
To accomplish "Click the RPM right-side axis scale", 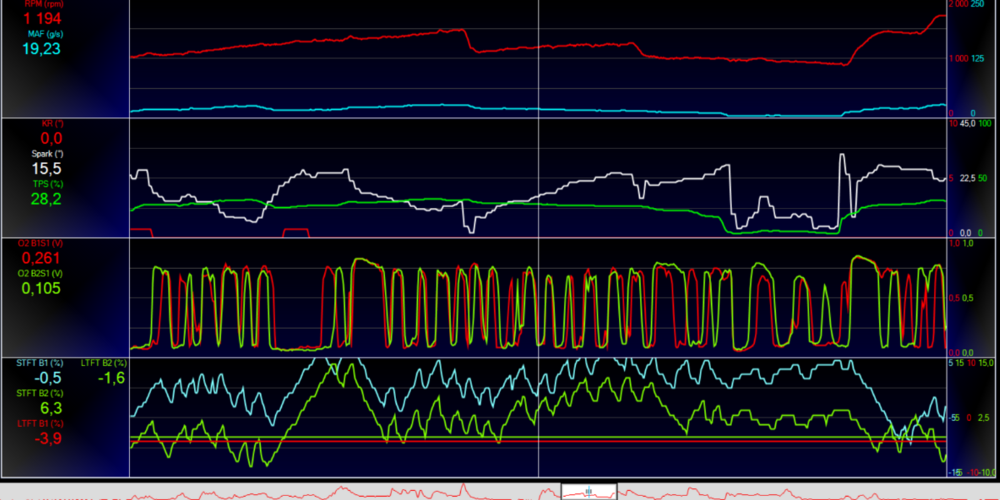I will coord(971,59).
